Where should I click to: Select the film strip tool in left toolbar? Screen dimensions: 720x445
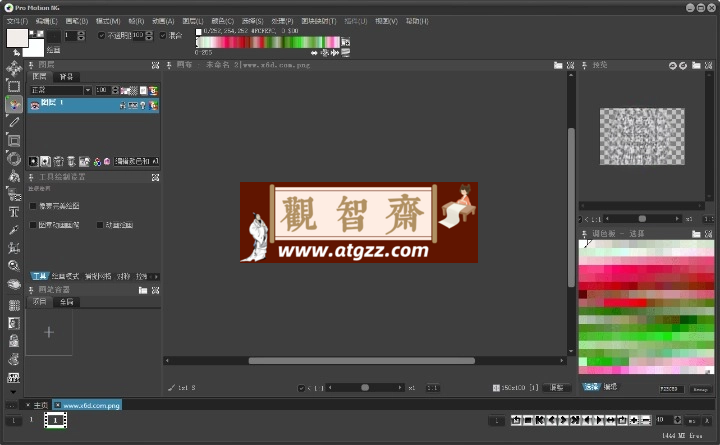point(14,377)
